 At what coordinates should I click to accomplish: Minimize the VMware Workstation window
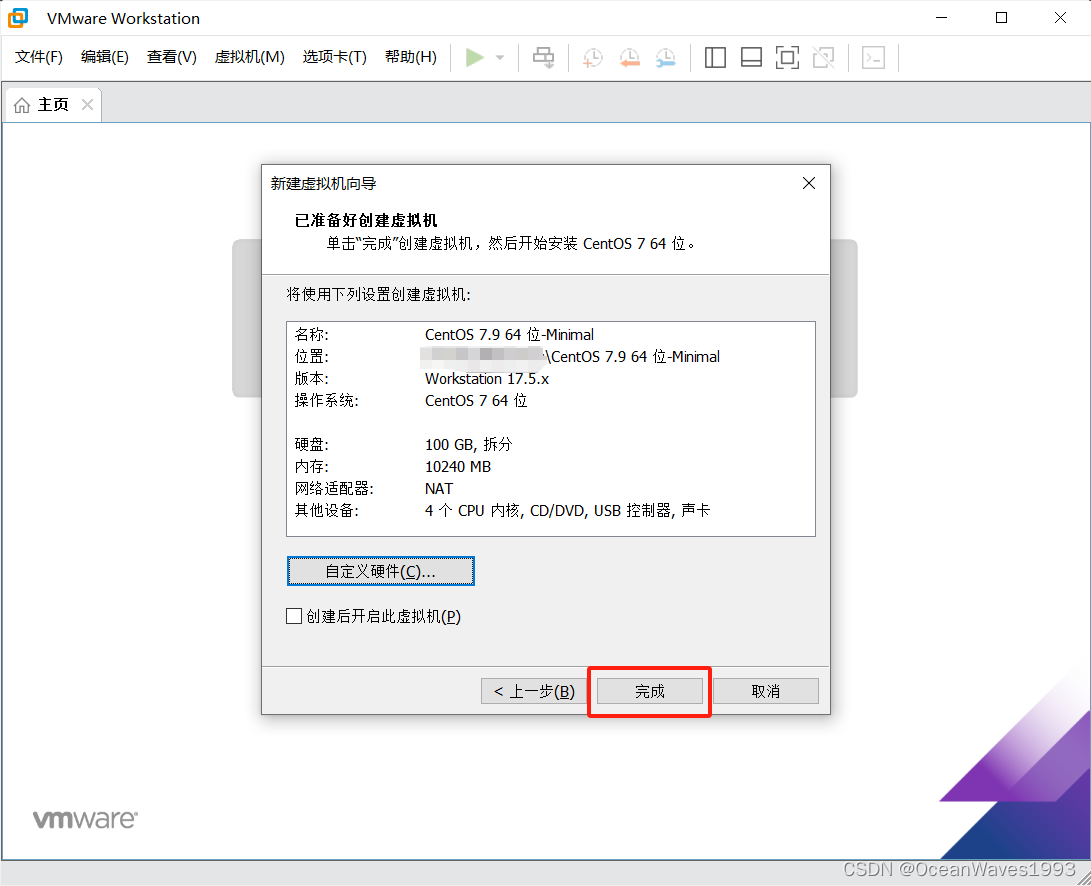(x=941, y=18)
